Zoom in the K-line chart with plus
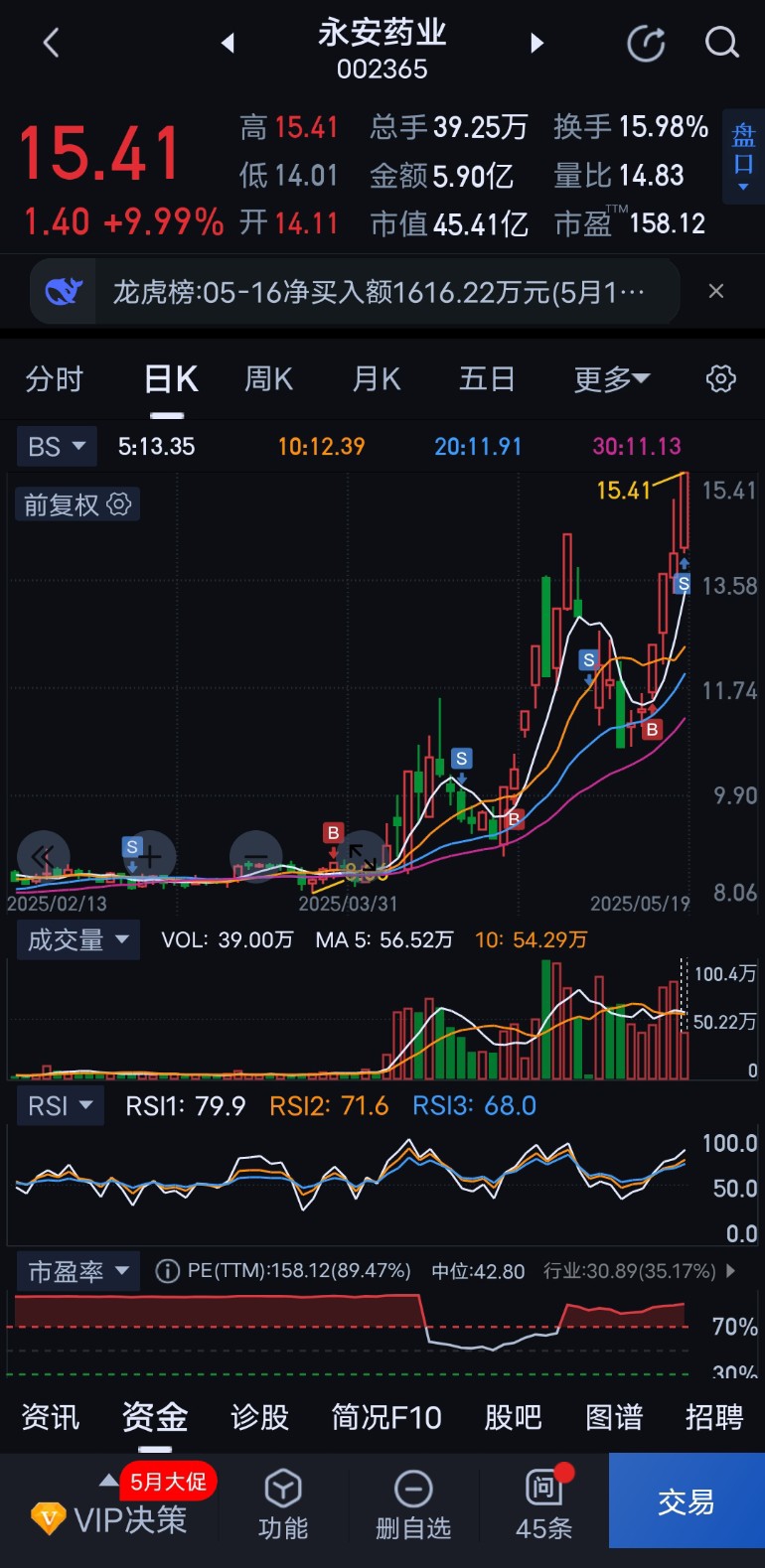The width and height of the screenshot is (765, 1568). (x=150, y=856)
